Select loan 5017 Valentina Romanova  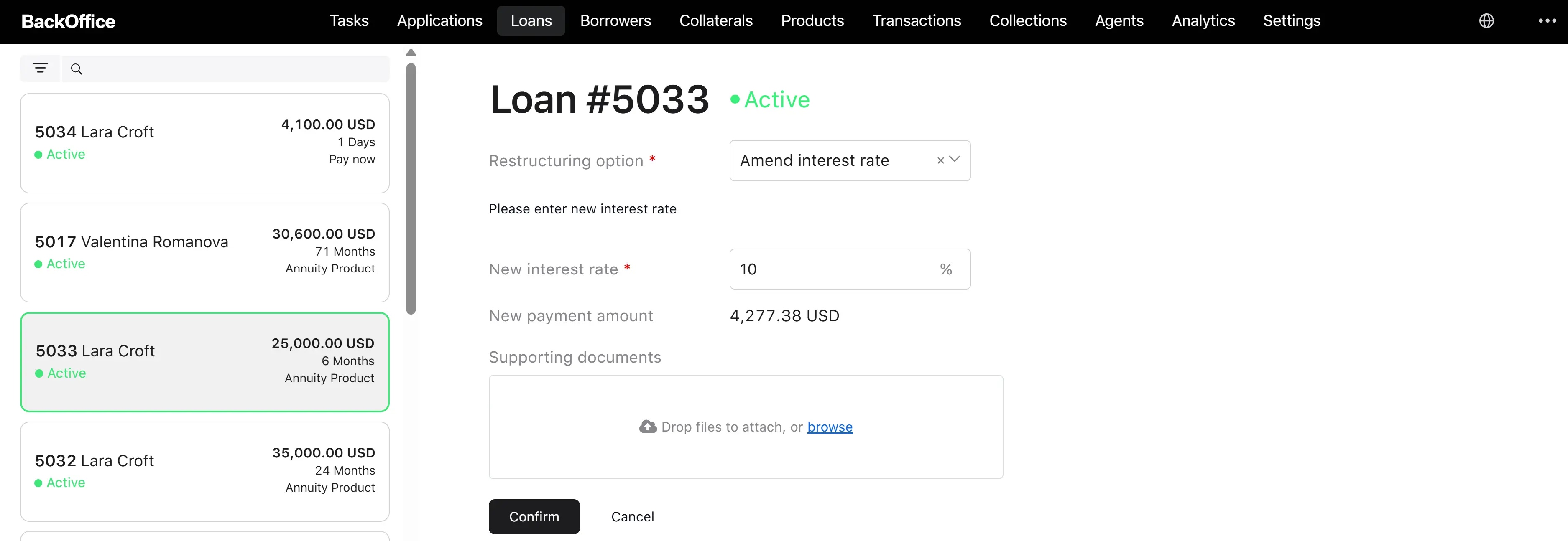(204, 252)
